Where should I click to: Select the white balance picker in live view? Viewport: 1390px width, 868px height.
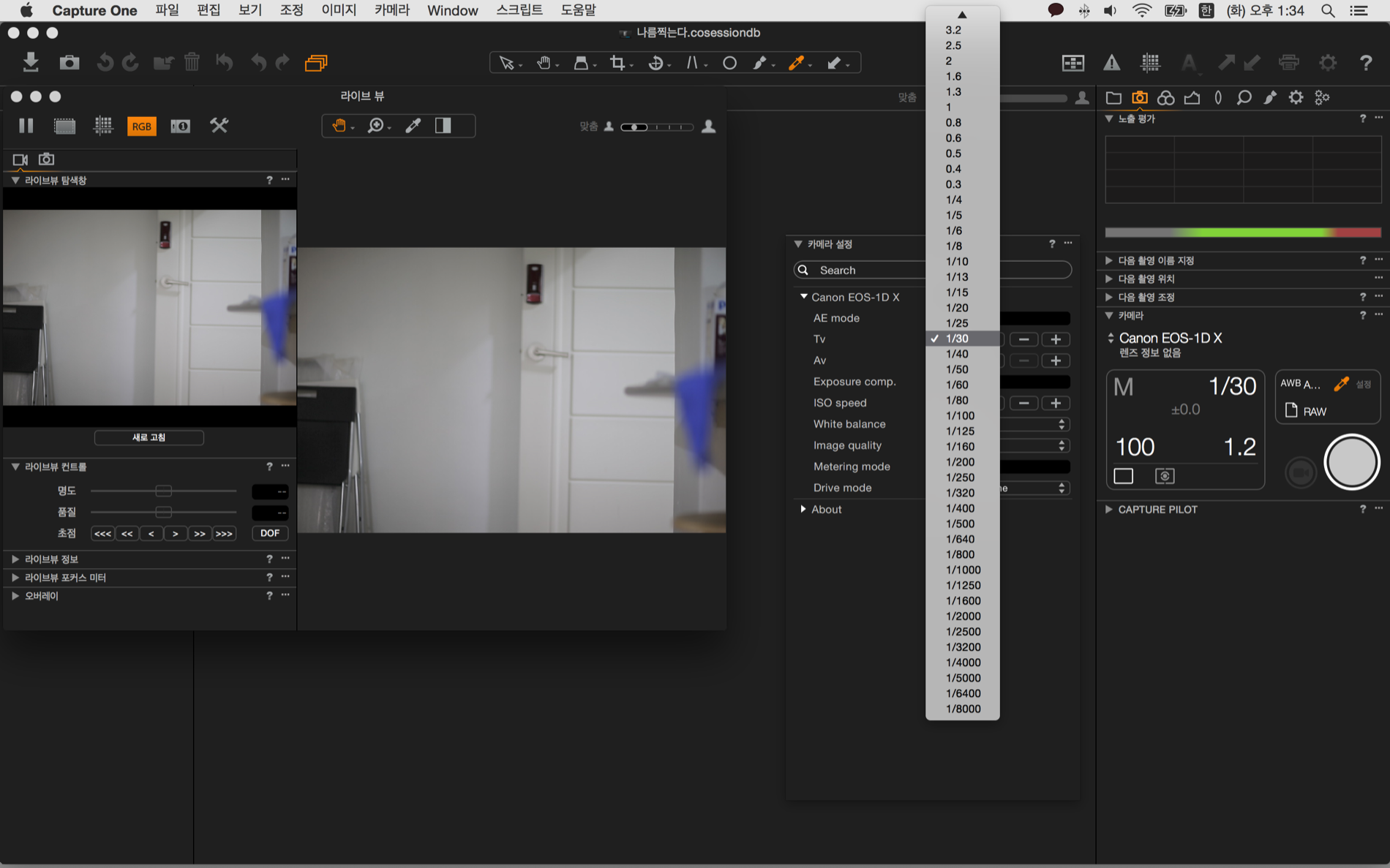413,126
